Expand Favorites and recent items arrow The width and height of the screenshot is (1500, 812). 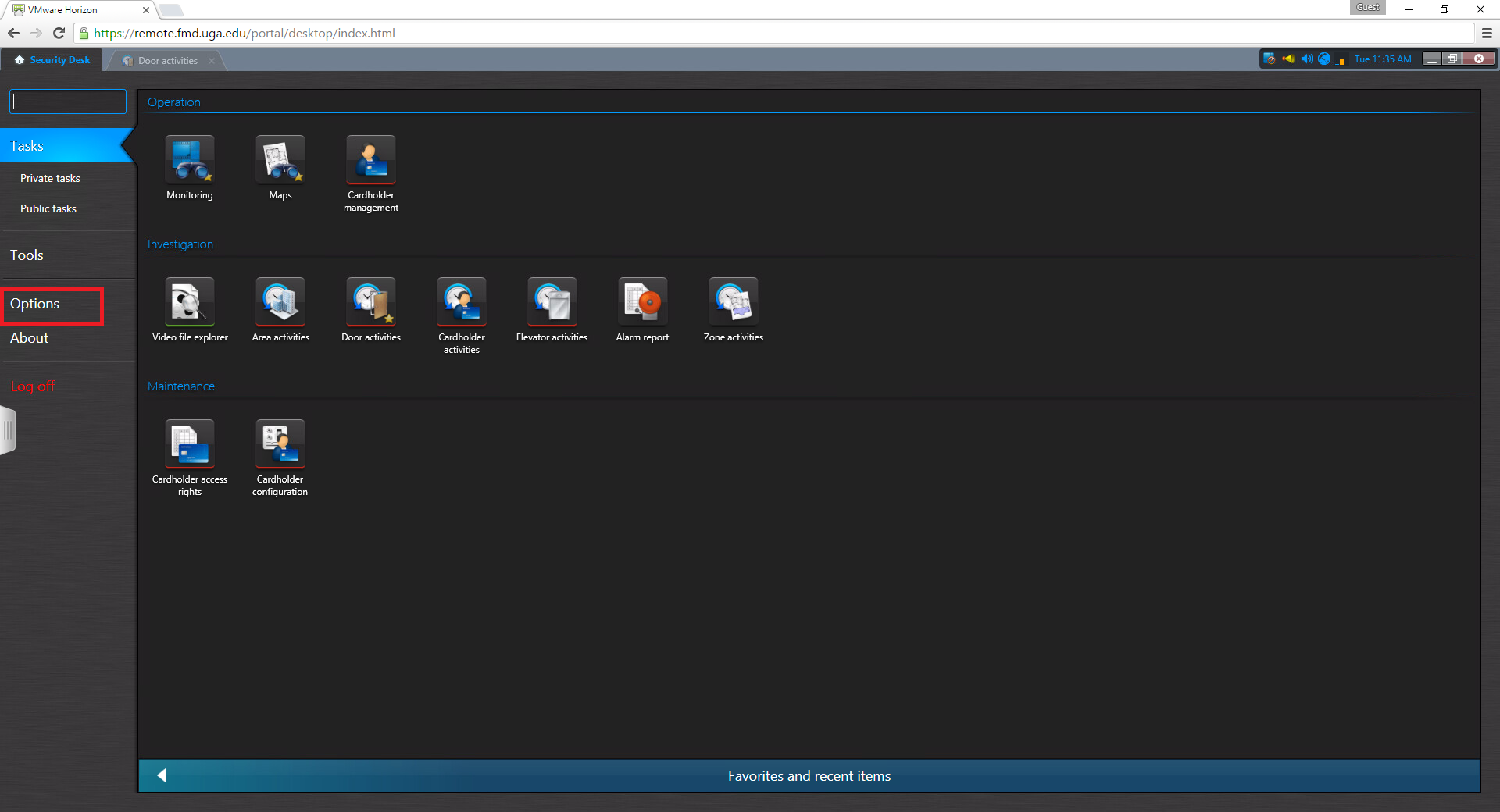coord(162,775)
